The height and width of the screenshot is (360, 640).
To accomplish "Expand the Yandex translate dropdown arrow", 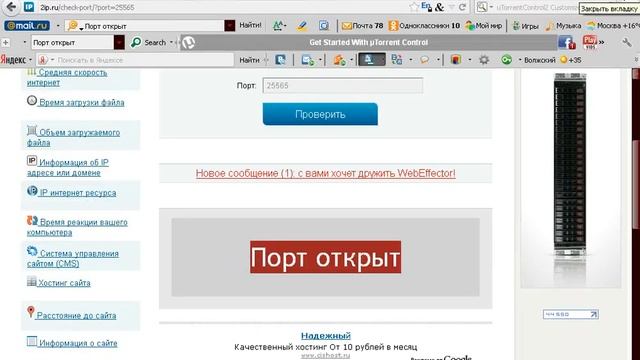I will [x=411, y=60].
